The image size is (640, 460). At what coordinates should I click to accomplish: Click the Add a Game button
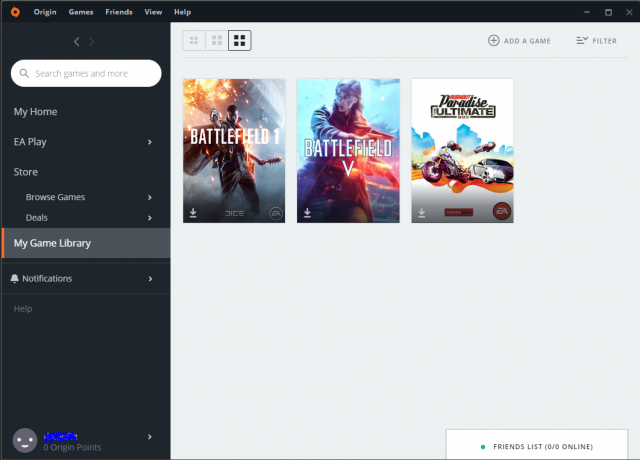[x=521, y=40]
